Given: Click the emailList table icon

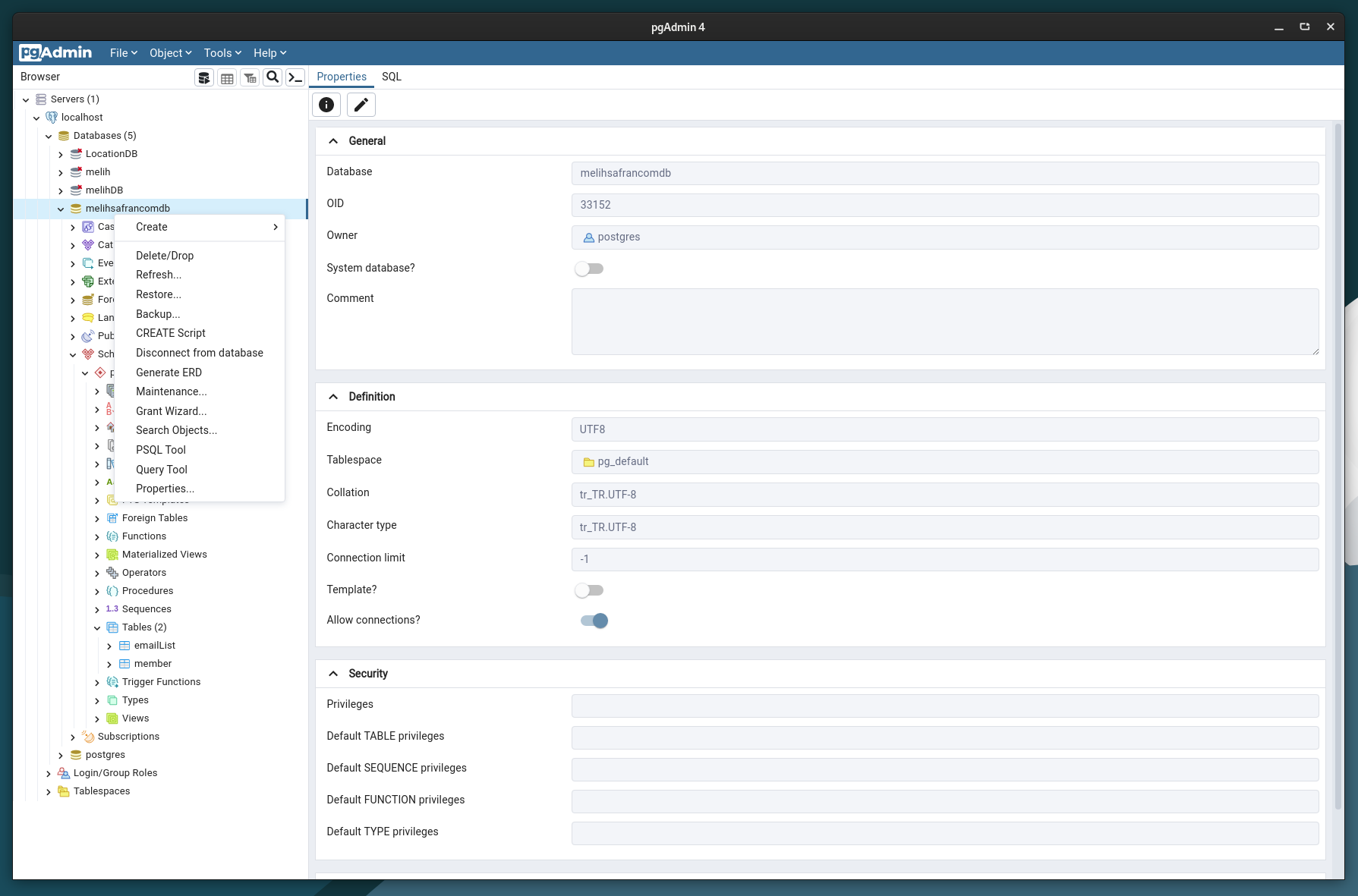Looking at the screenshot, I should coord(124,646).
